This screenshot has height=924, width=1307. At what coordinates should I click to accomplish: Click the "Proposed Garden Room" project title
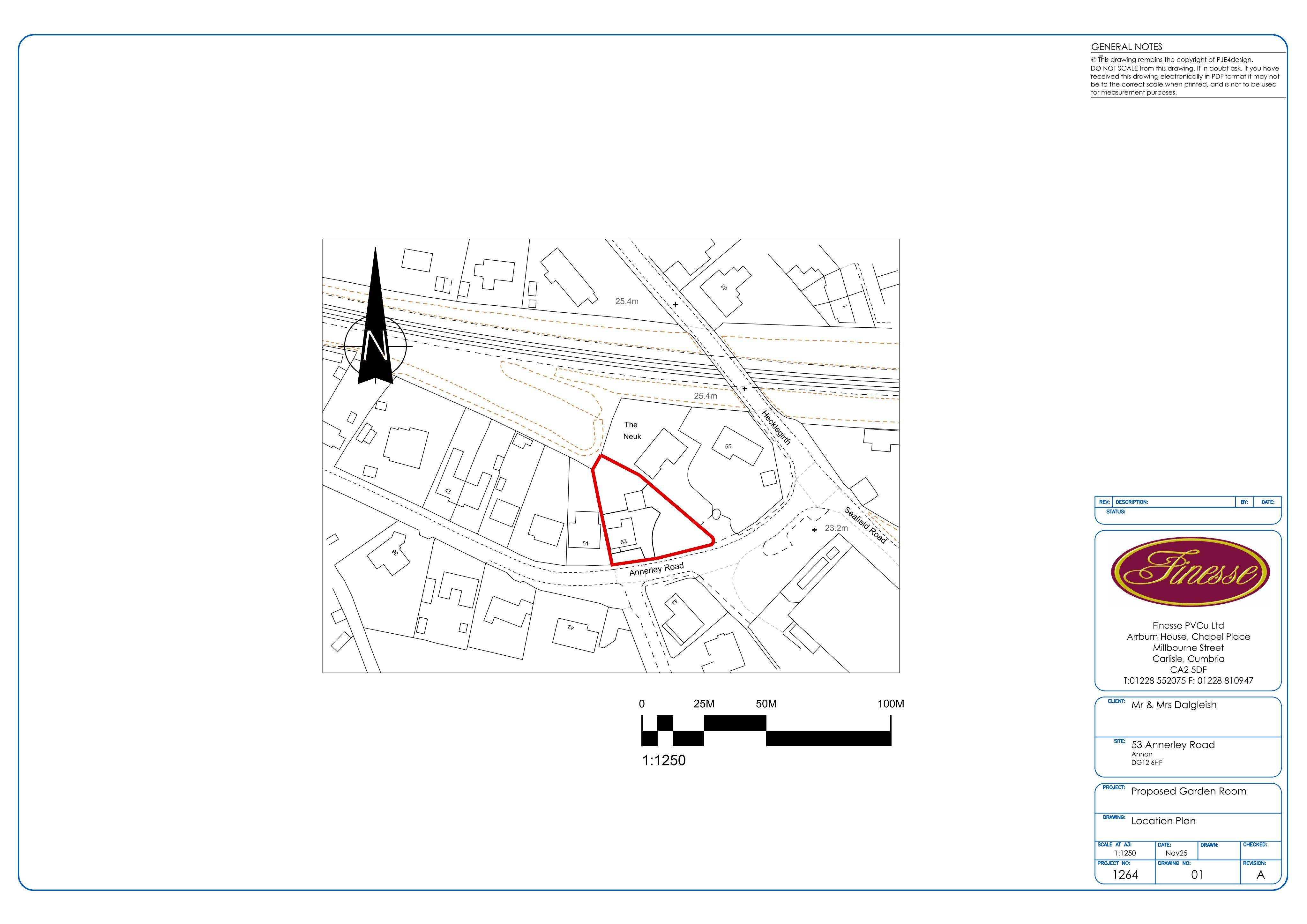pos(1189,791)
